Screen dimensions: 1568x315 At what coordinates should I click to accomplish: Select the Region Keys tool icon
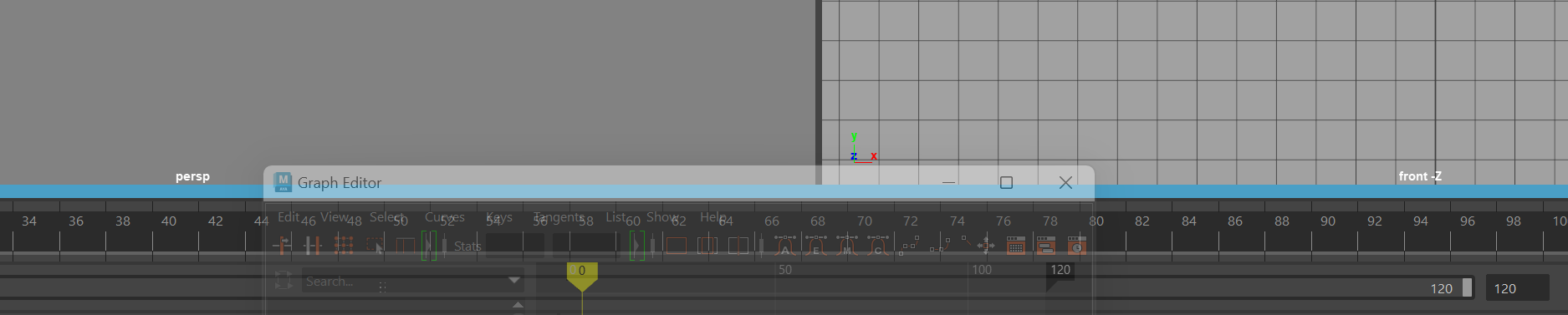pyautogui.click(x=375, y=245)
